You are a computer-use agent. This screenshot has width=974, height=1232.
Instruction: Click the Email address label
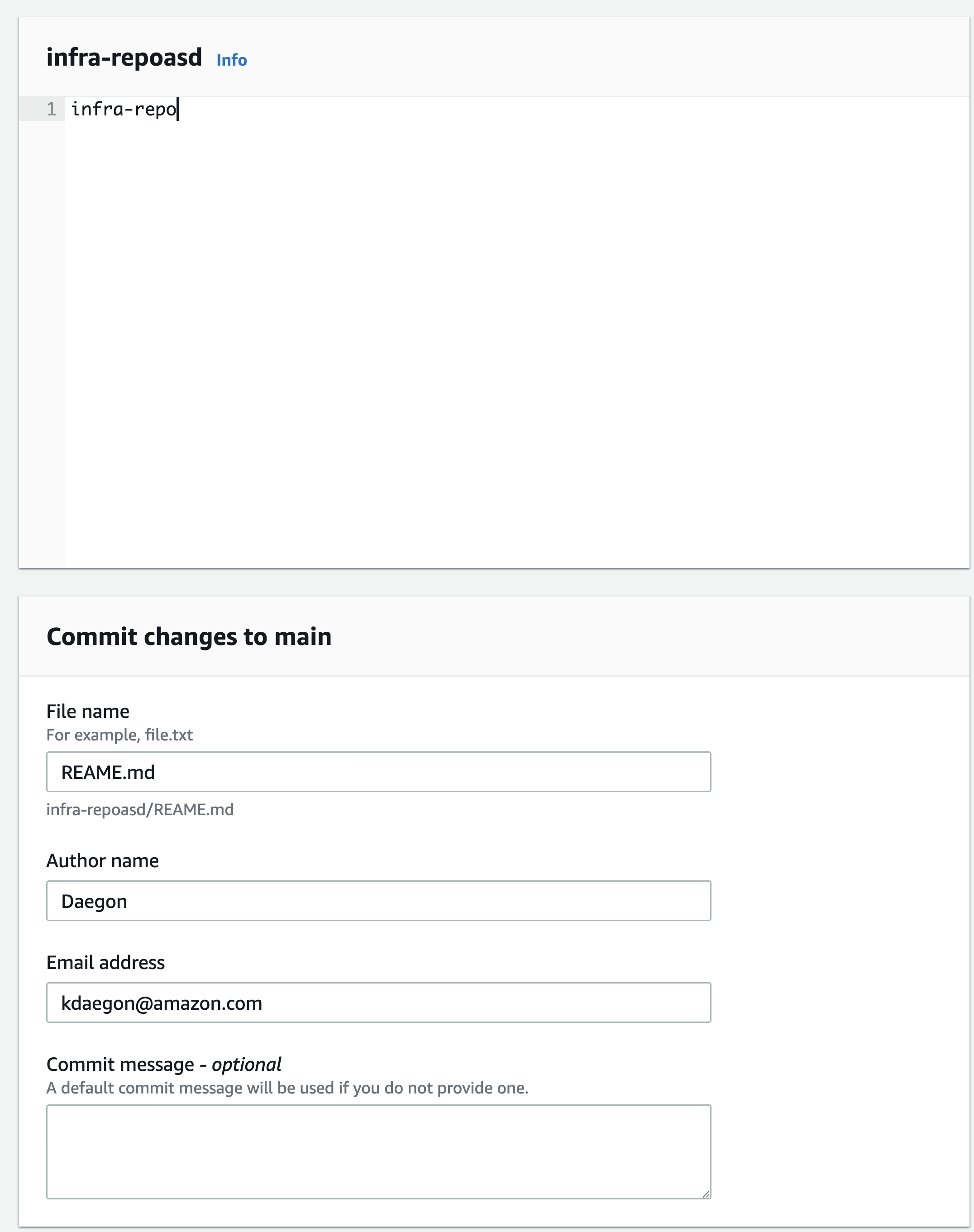105,962
